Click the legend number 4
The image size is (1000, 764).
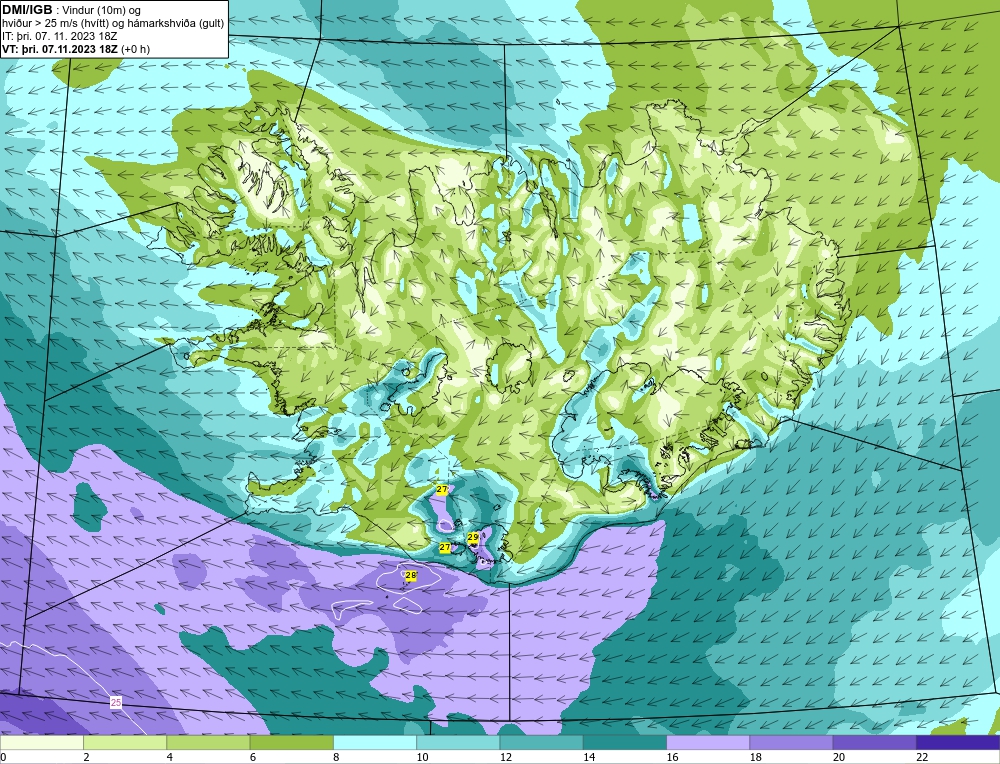(x=170, y=757)
